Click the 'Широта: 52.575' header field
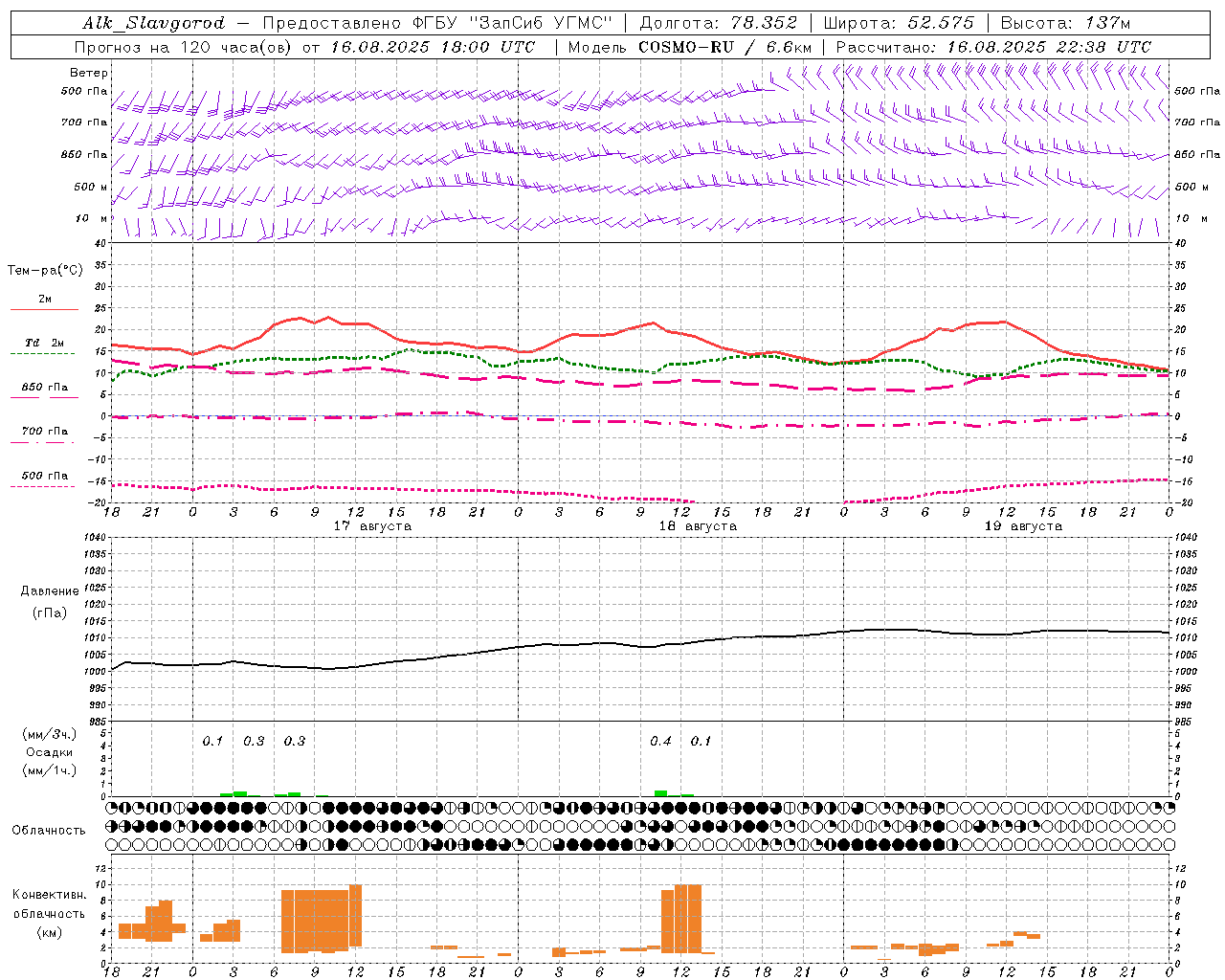1225x980 pixels. [899, 23]
